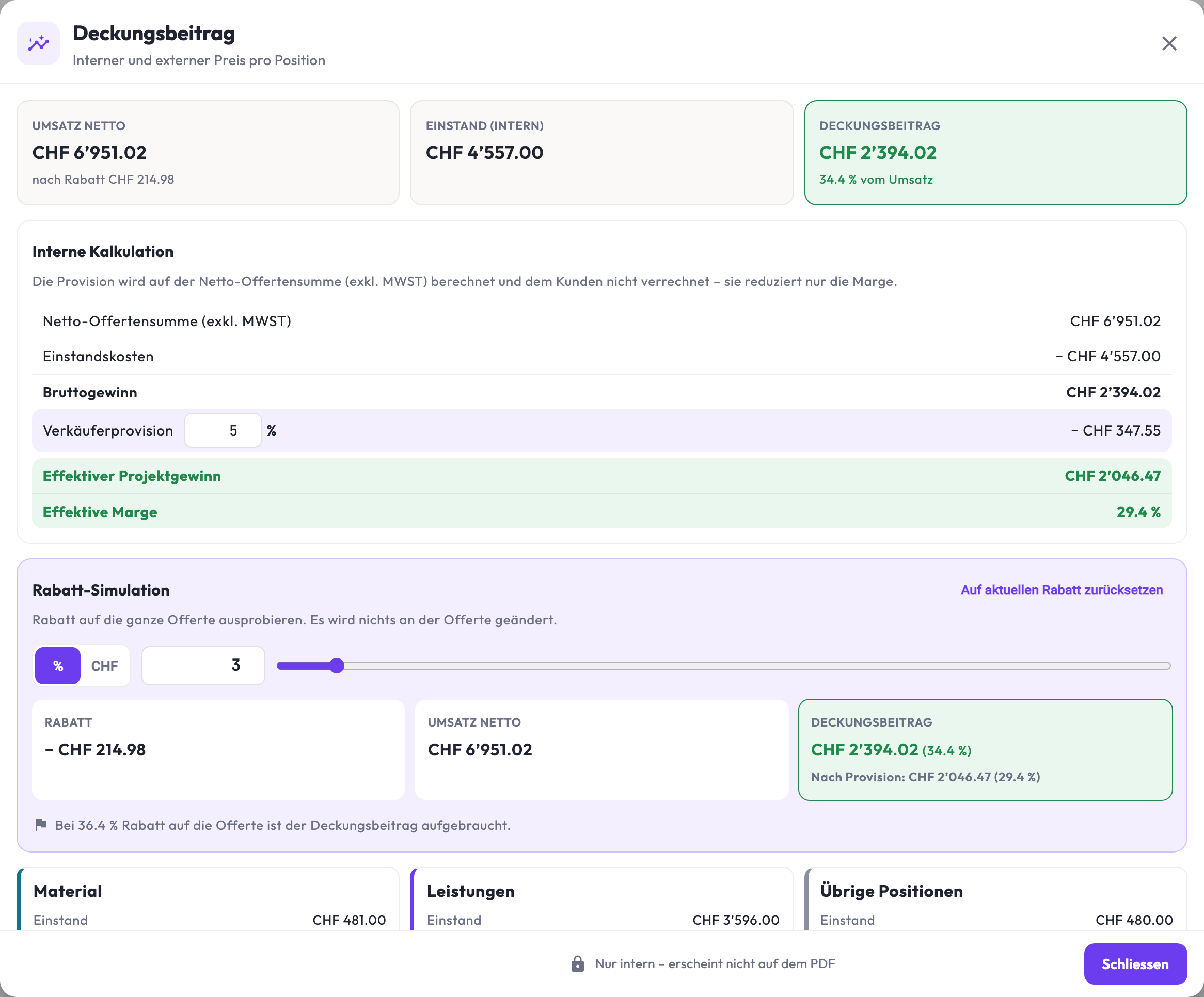Screen dimensions: 1204x997
Task: Click the Effektiver Projektgewinn value CHF 2'046.47
Action: (x=1113, y=476)
